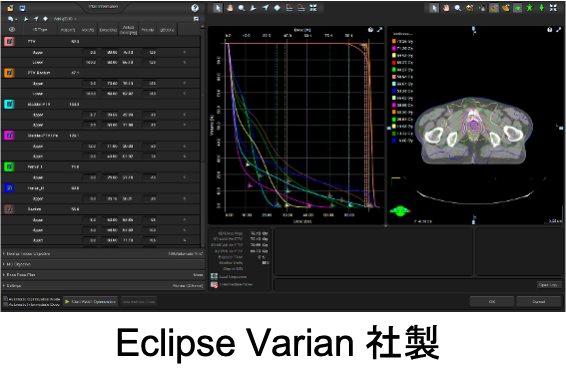Click the arrow at end of PTV Rectum Upper row
The width and height of the screenshot is (566, 389).
pos(184,83)
